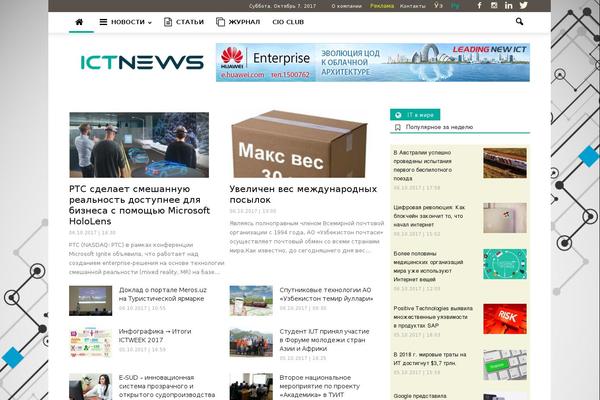Open Инфографика – Итоги ICTWEEK 2017 article
The image size is (600, 400).
(155, 336)
